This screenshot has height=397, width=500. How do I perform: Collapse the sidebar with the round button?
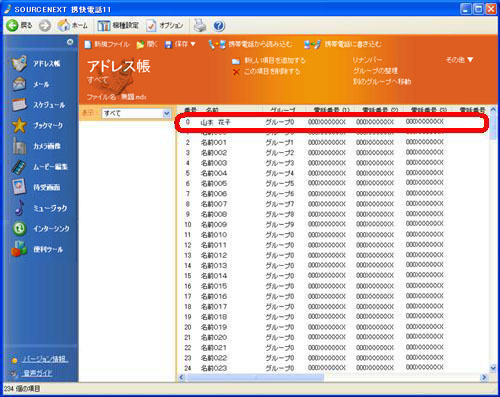pyautogui.click(x=70, y=42)
